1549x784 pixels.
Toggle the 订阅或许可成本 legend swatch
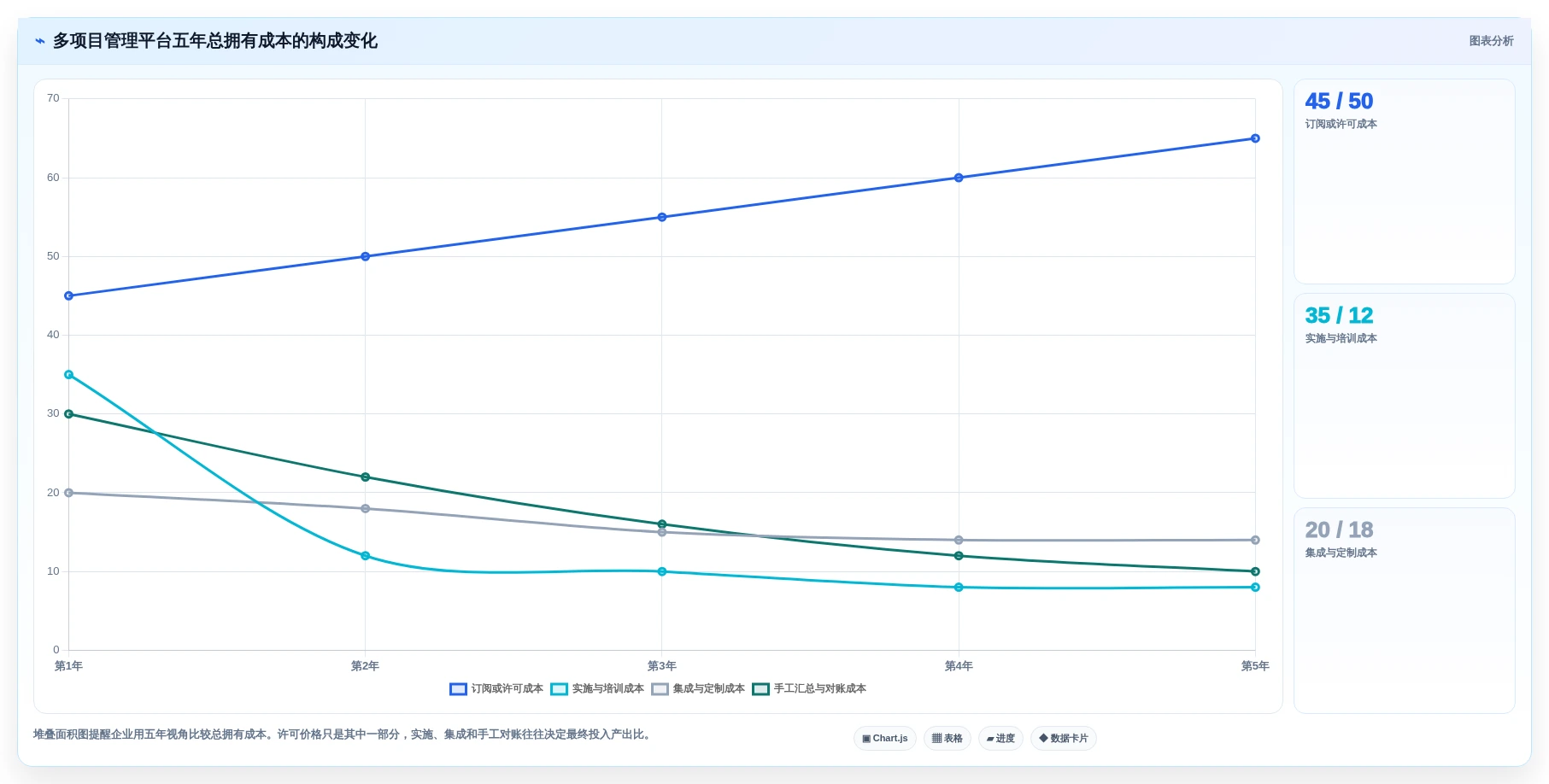point(458,689)
